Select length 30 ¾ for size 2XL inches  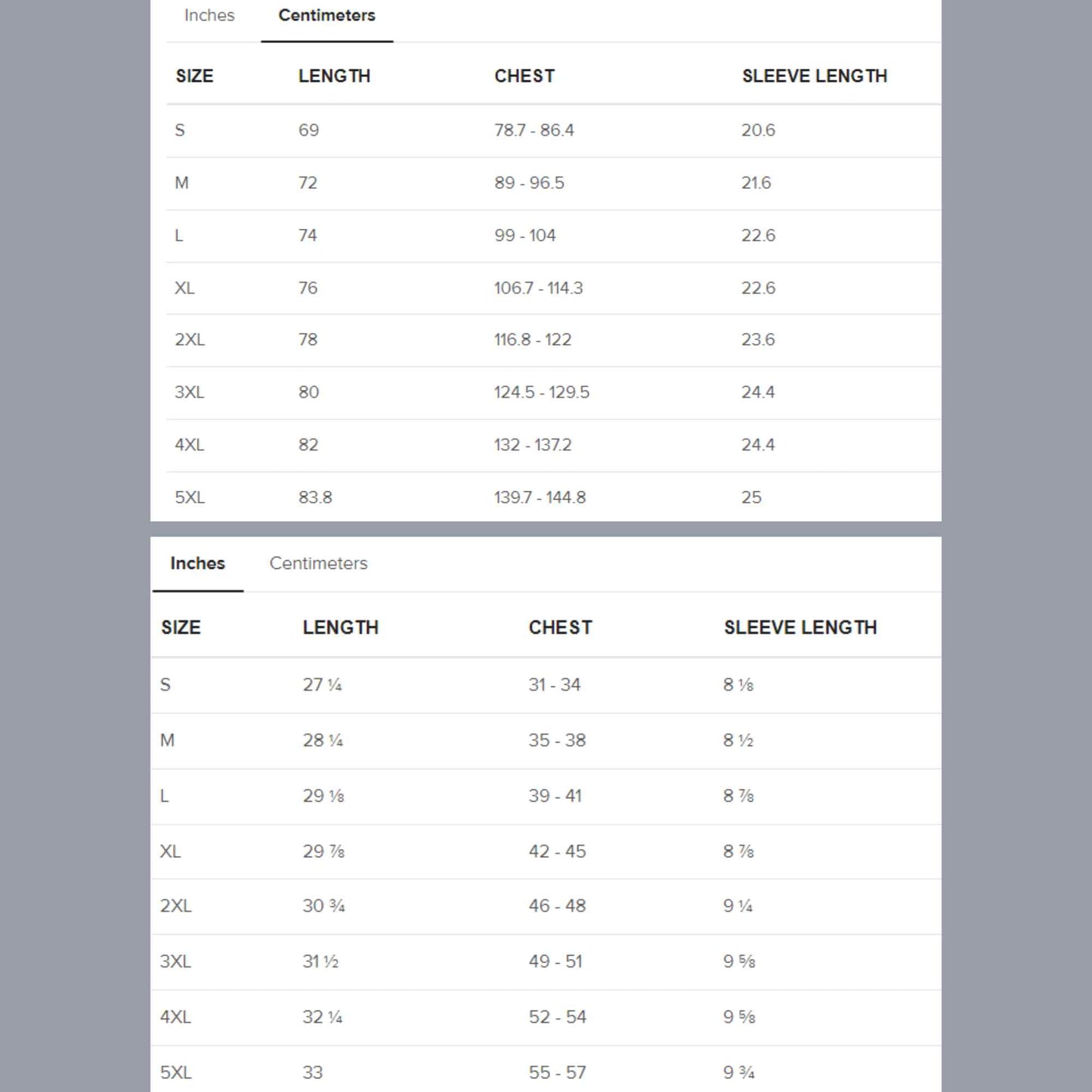click(324, 906)
